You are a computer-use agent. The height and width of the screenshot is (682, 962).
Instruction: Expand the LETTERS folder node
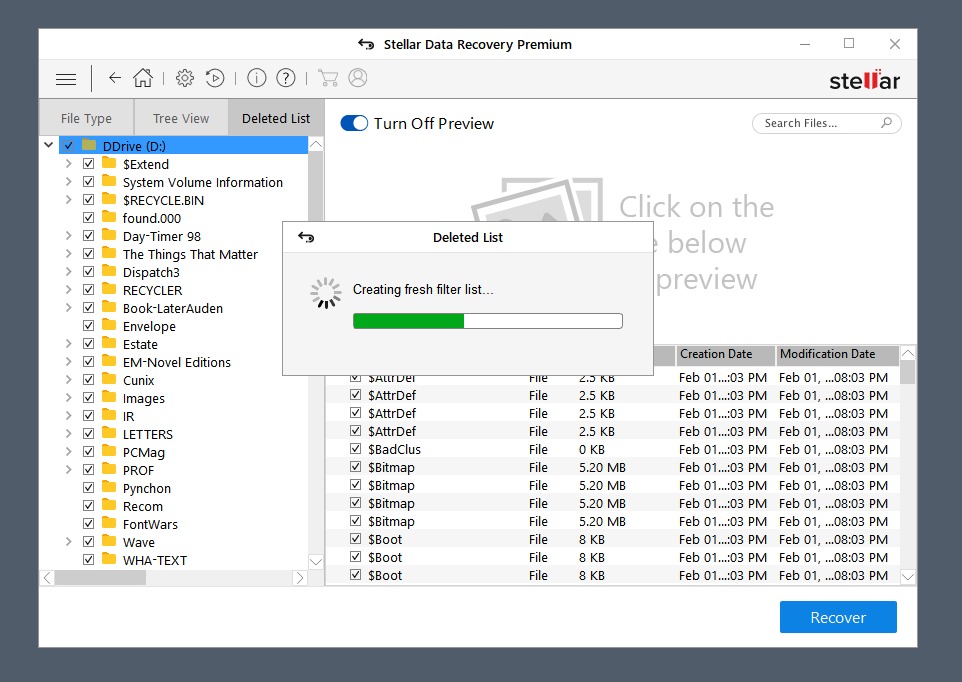pyautogui.click(x=68, y=434)
